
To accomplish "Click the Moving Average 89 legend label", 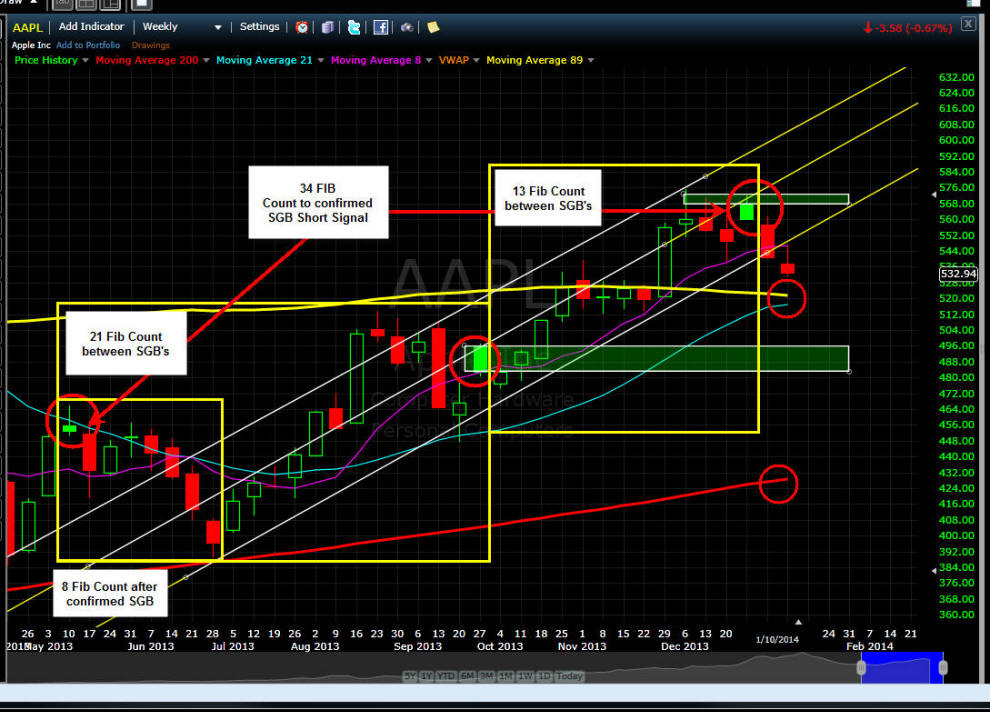I will click(535, 60).
